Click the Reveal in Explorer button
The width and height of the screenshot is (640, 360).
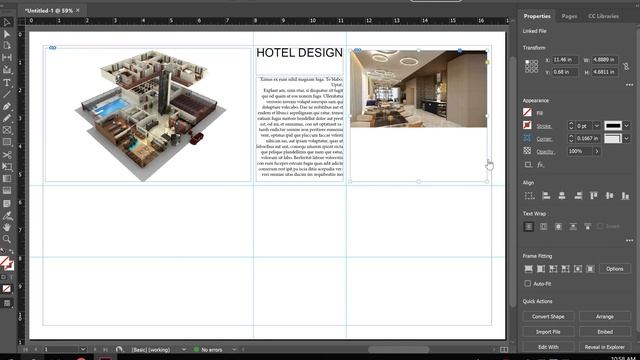(604, 347)
